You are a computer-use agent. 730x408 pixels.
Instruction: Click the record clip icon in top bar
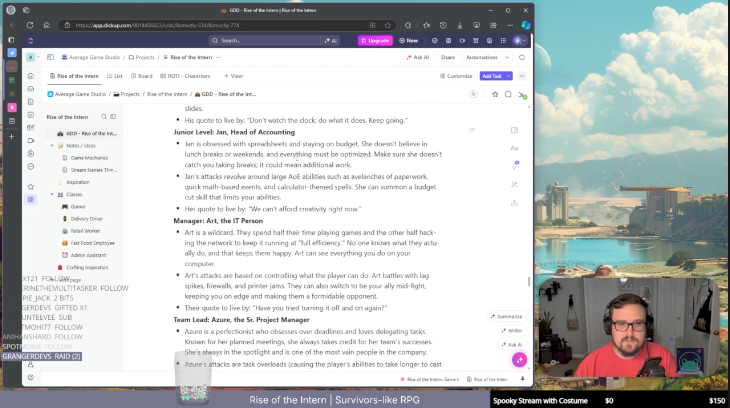click(x=462, y=41)
